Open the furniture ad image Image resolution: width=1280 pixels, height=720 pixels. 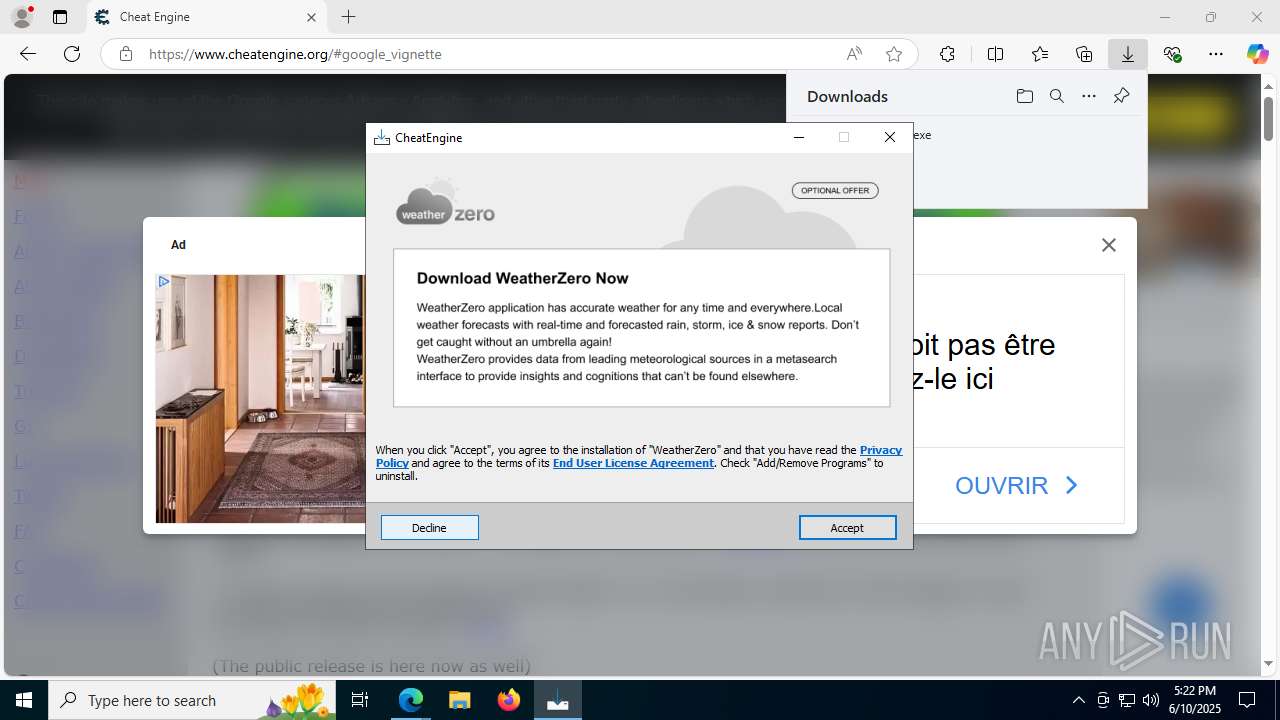pyautogui.click(x=261, y=399)
